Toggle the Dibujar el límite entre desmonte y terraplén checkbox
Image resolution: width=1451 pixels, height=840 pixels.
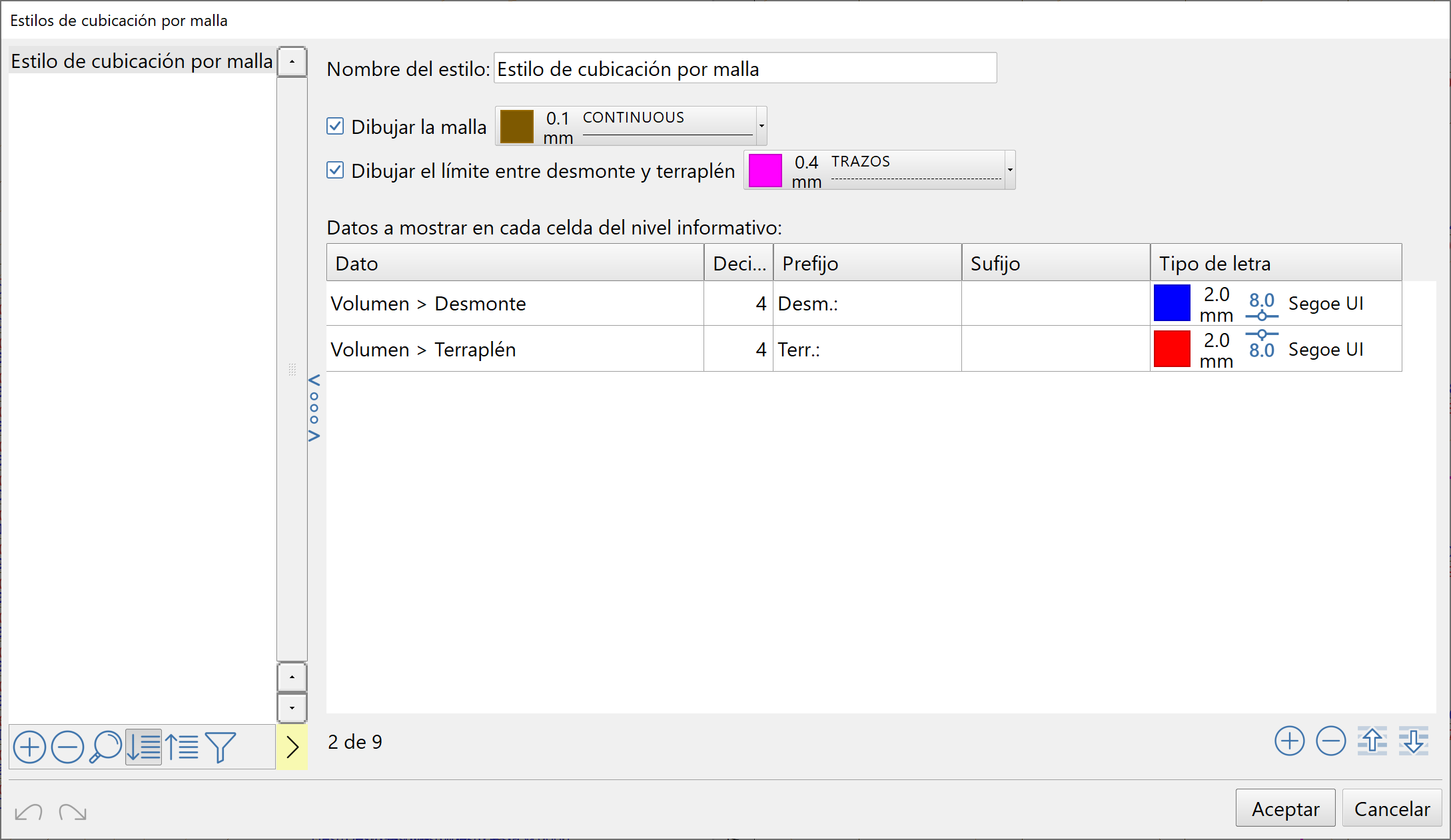click(335, 170)
